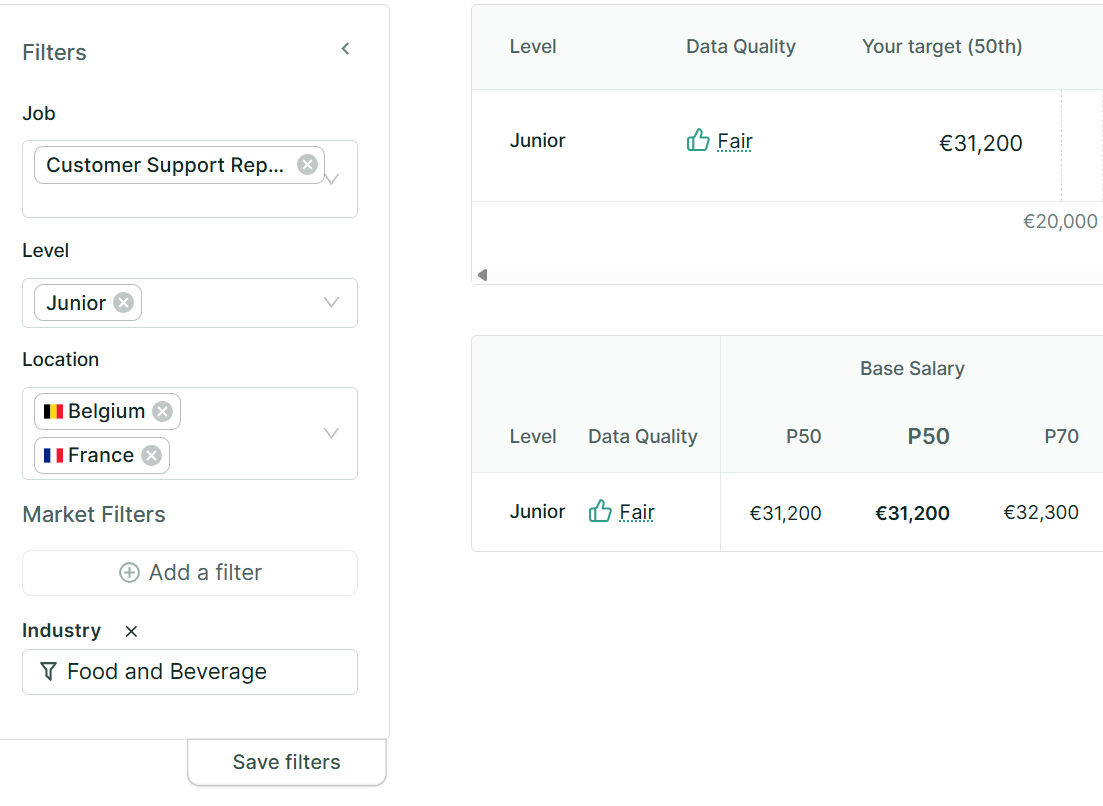Click the plus icon on Add a filter
The width and height of the screenshot is (1103, 806).
tap(129, 572)
